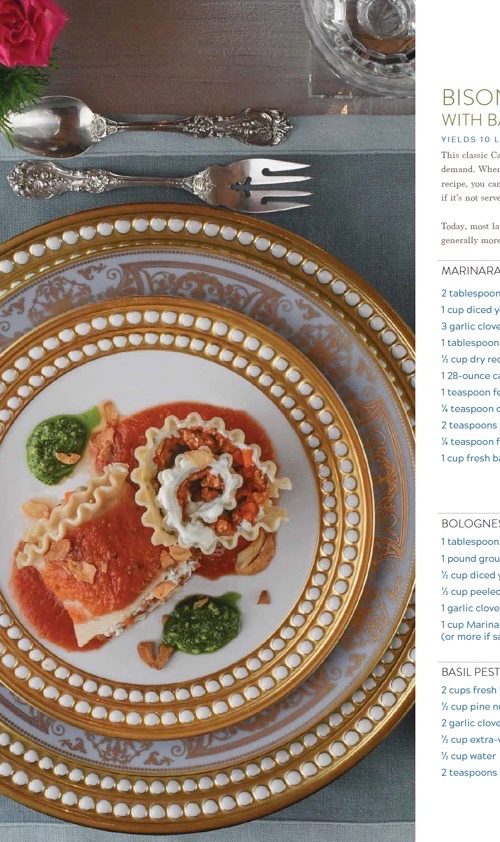500x842 pixels.
Task: Click the '1 28-ounce ca' ingredient line
Action: [x=470, y=375]
